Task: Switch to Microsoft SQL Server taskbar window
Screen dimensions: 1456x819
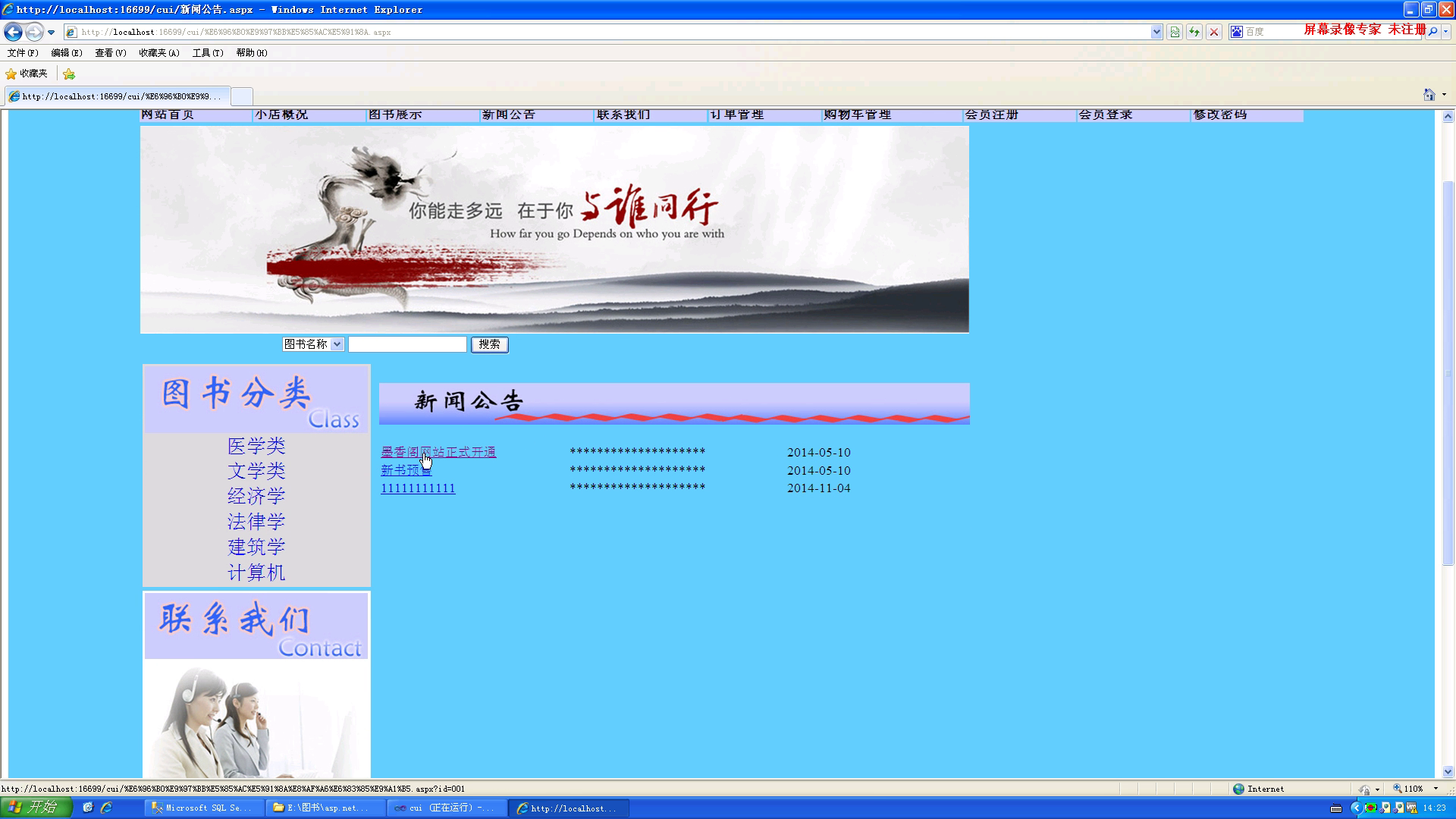Action: pos(203,808)
